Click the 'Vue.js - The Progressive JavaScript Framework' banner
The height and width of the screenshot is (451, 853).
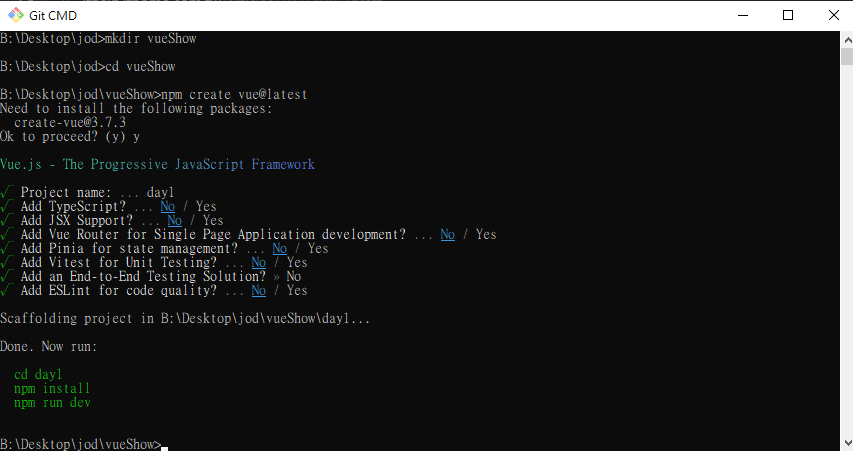click(x=157, y=164)
